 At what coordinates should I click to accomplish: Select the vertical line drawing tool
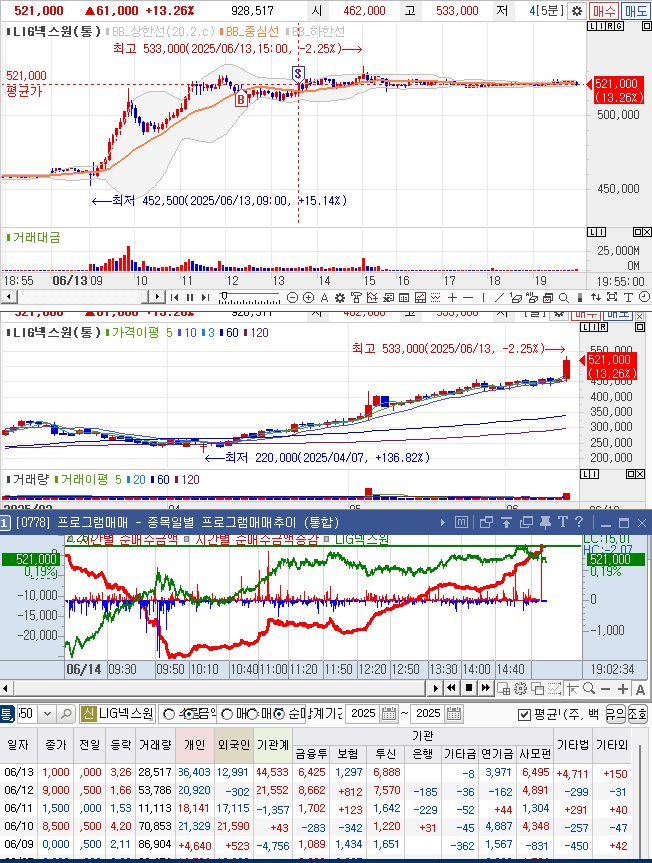tap(484, 298)
